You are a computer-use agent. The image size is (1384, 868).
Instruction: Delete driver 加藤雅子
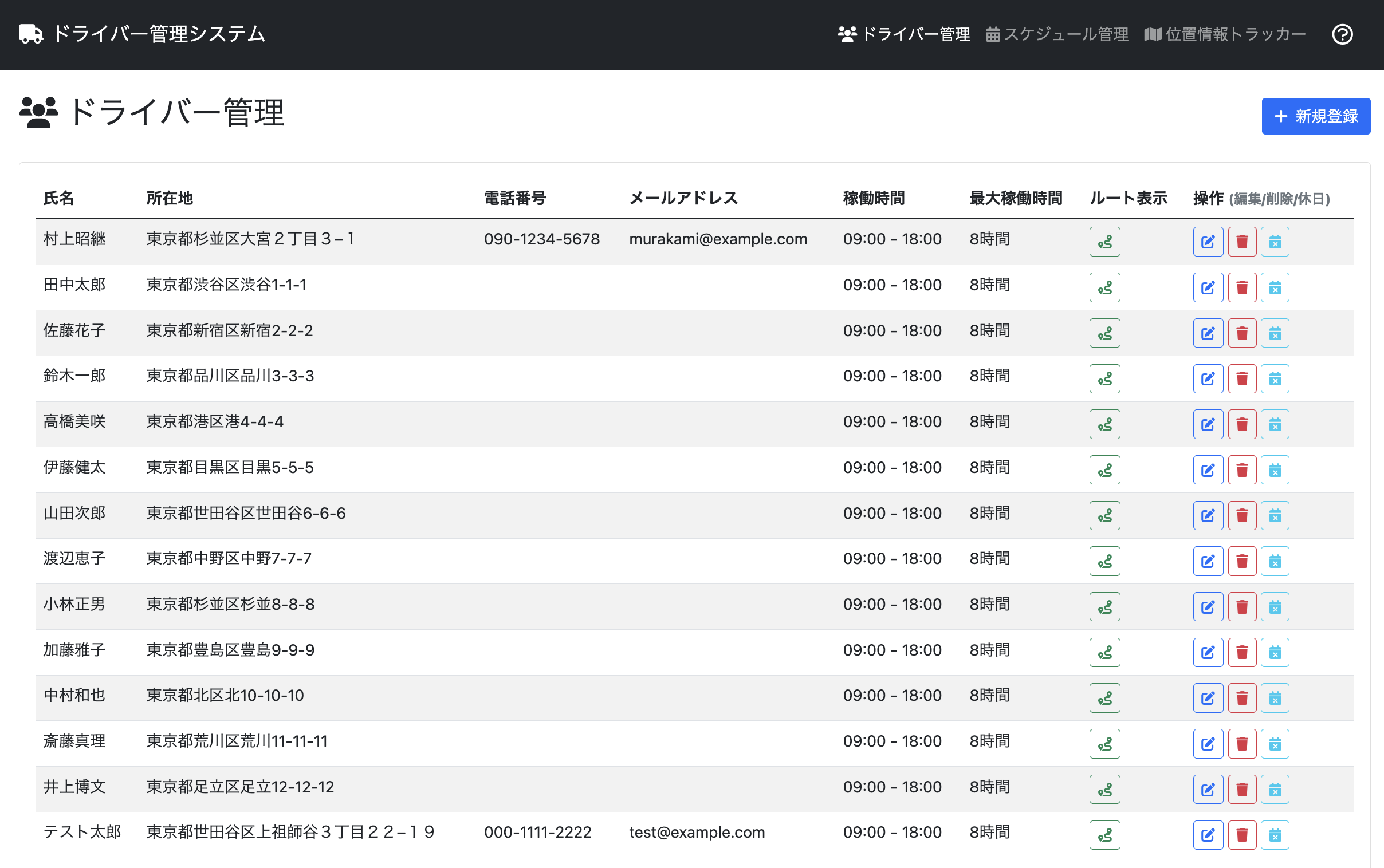coord(1241,652)
